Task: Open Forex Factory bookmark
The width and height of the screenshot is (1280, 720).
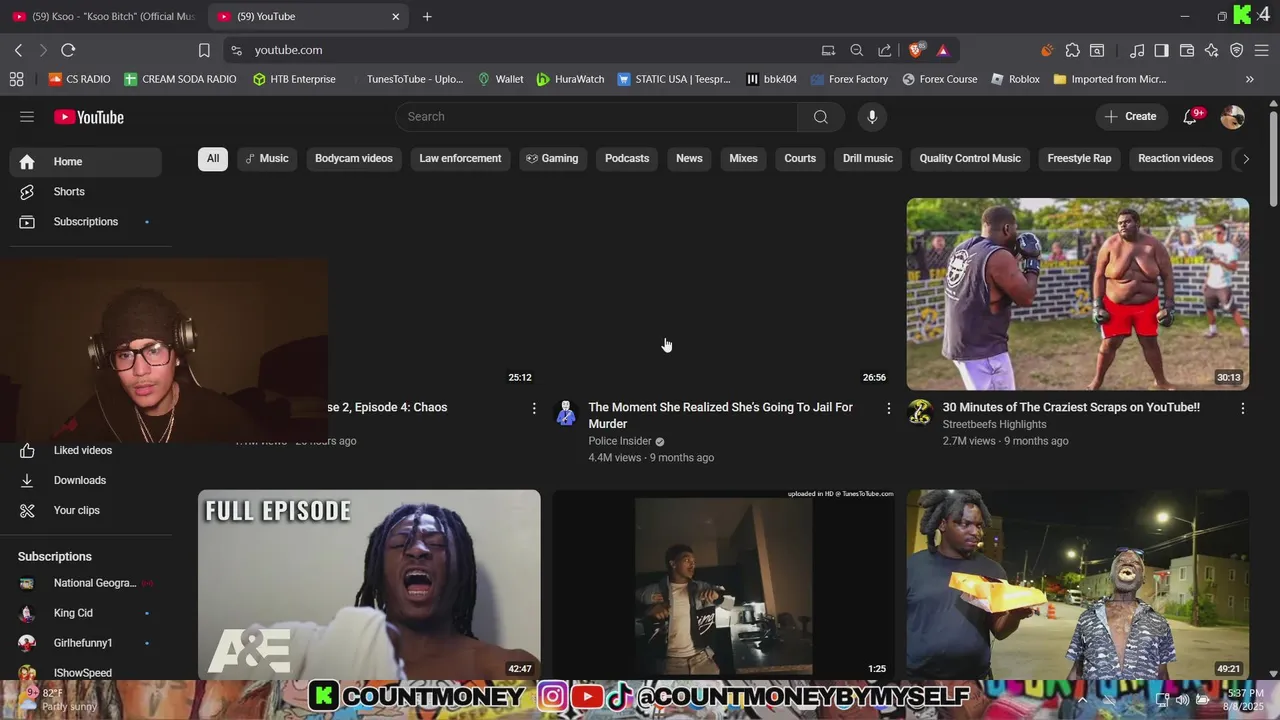Action: [x=849, y=79]
